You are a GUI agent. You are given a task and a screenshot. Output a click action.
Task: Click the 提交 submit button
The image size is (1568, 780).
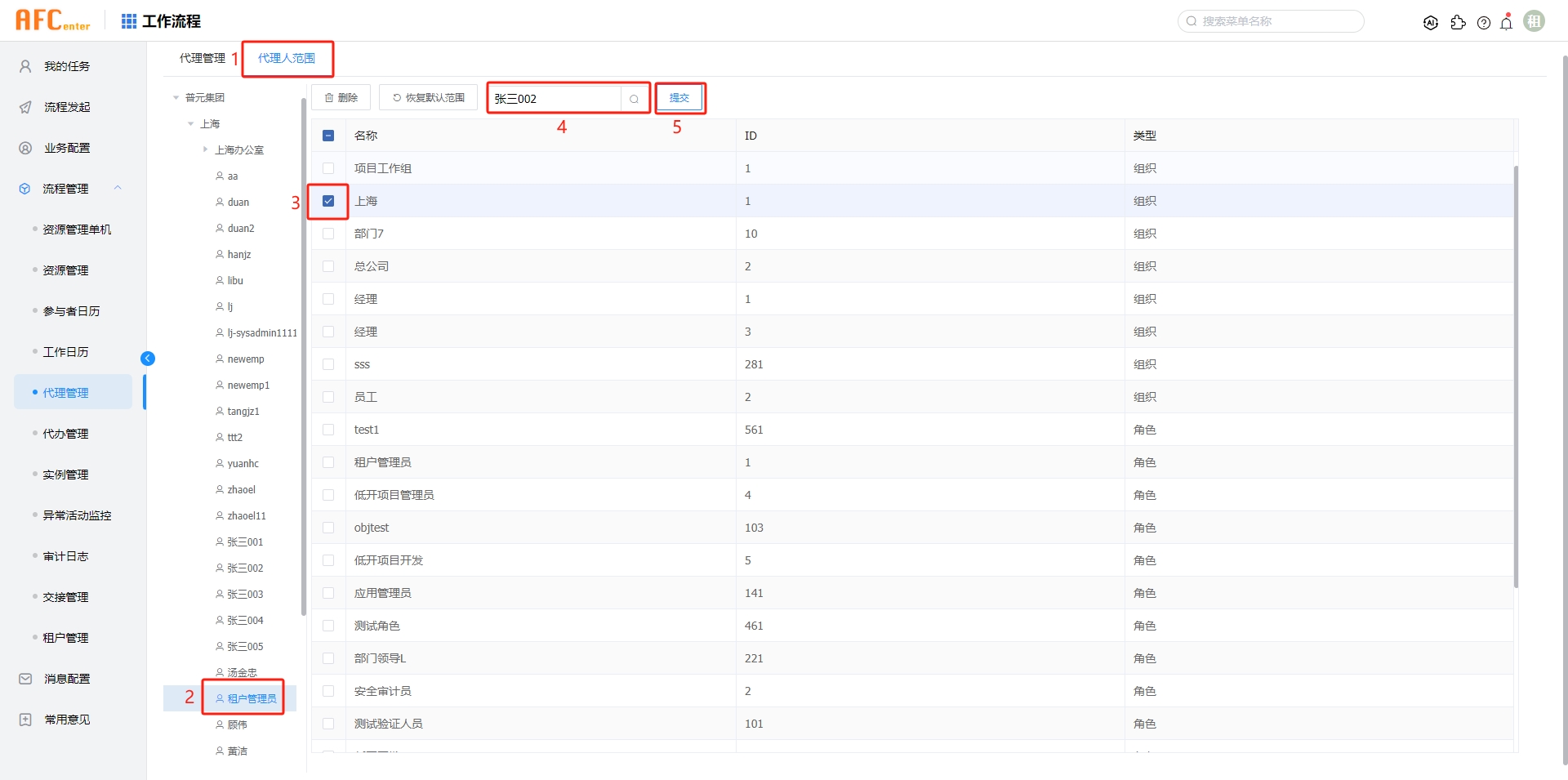tap(679, 97)
